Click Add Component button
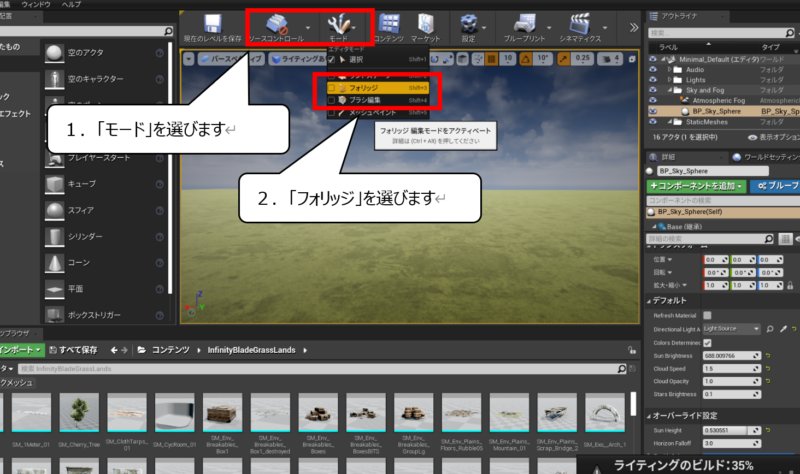 tap(696, 186)
